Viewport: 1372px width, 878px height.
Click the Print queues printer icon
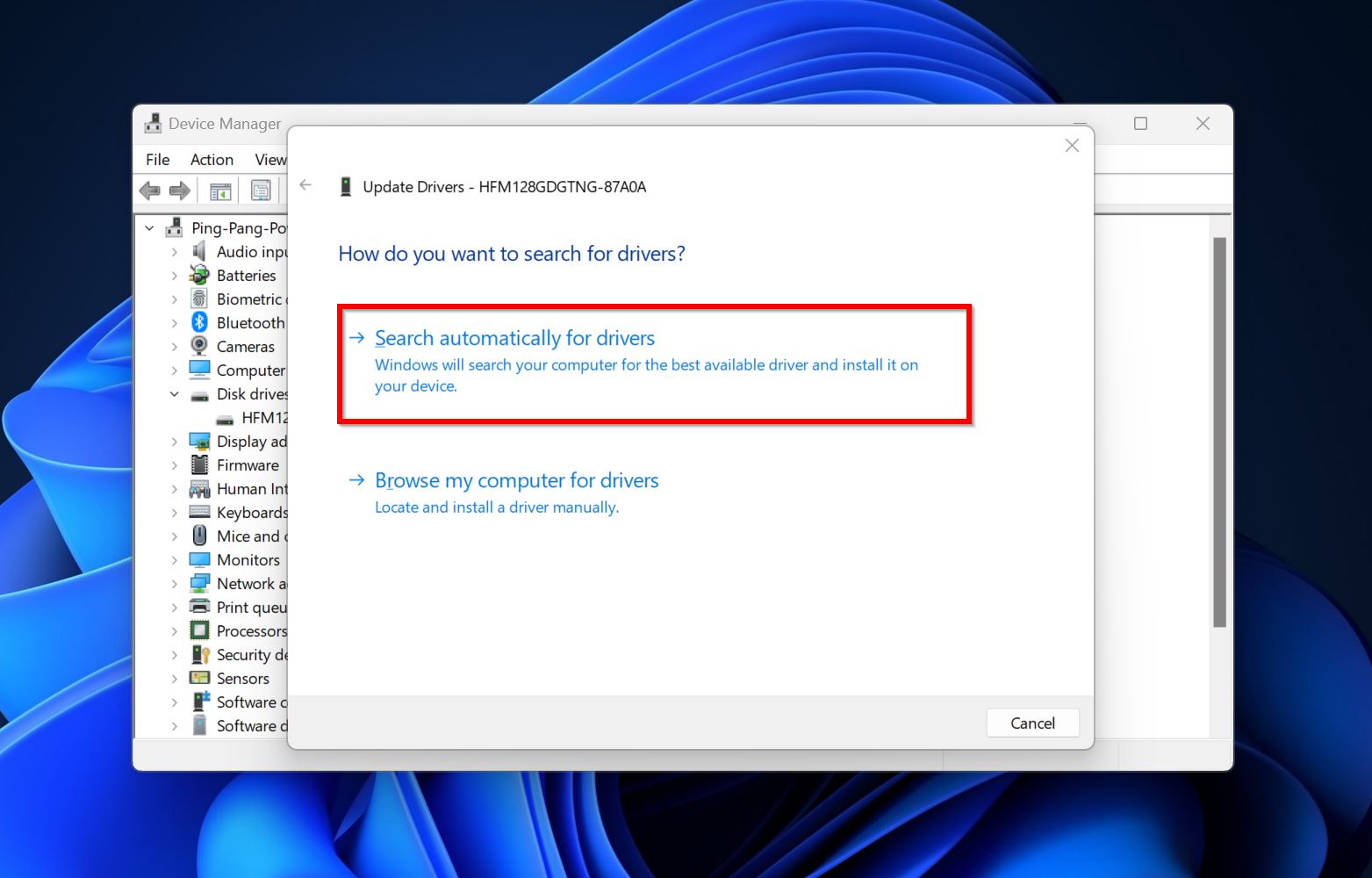click(200, 607)
